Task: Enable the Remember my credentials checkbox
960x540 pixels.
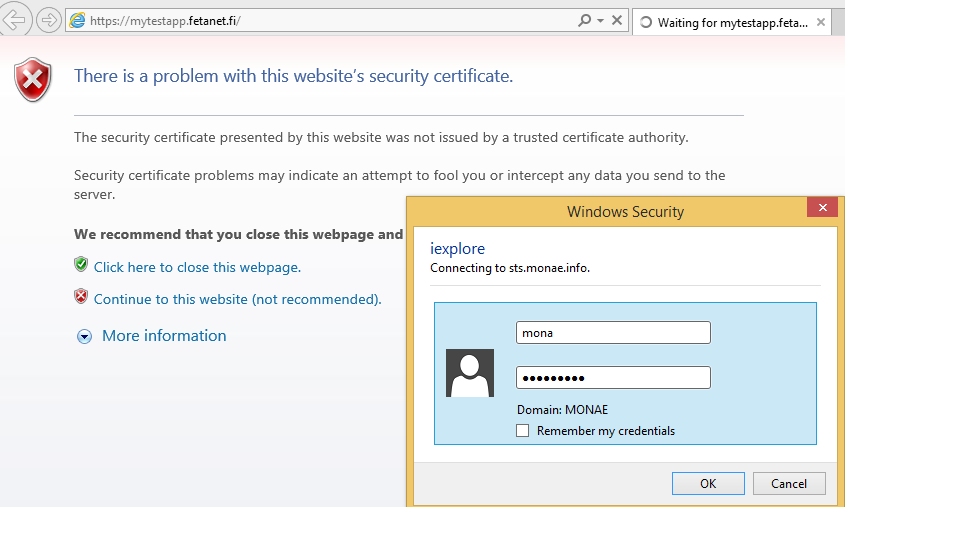Action: [x=522, y=431]
